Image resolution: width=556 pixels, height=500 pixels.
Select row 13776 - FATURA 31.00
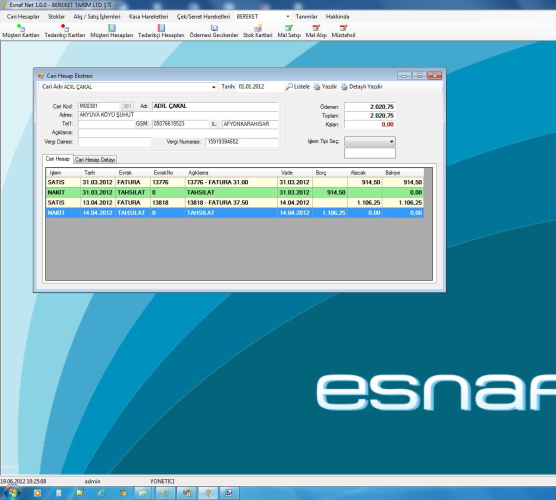(235, 182)
